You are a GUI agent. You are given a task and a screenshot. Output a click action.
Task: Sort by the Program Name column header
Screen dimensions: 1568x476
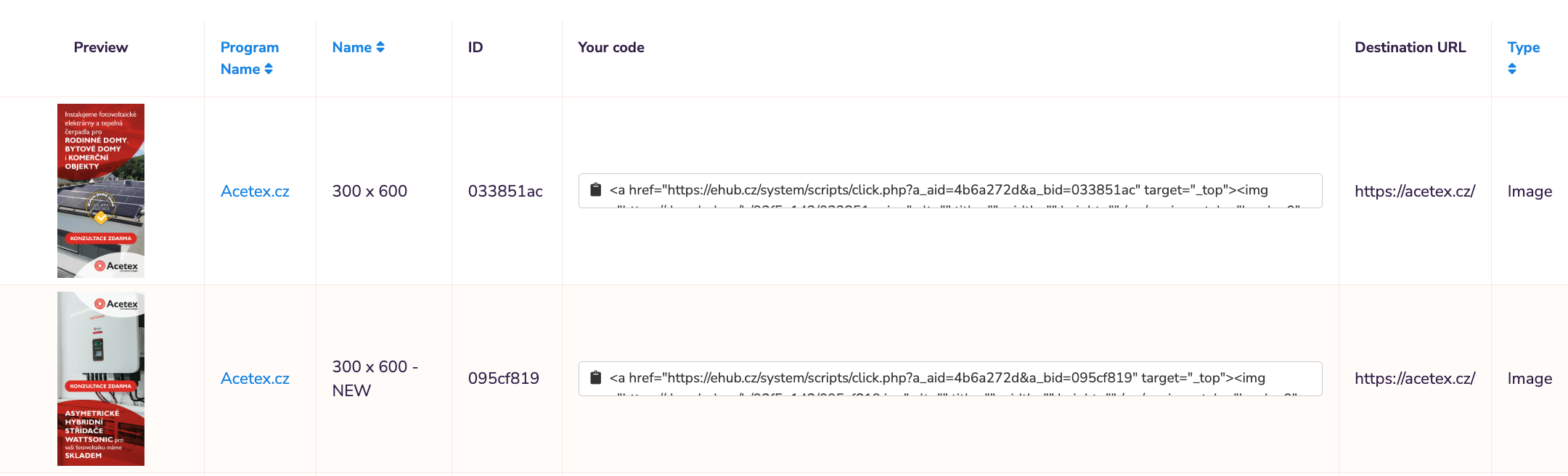(249, 58)
